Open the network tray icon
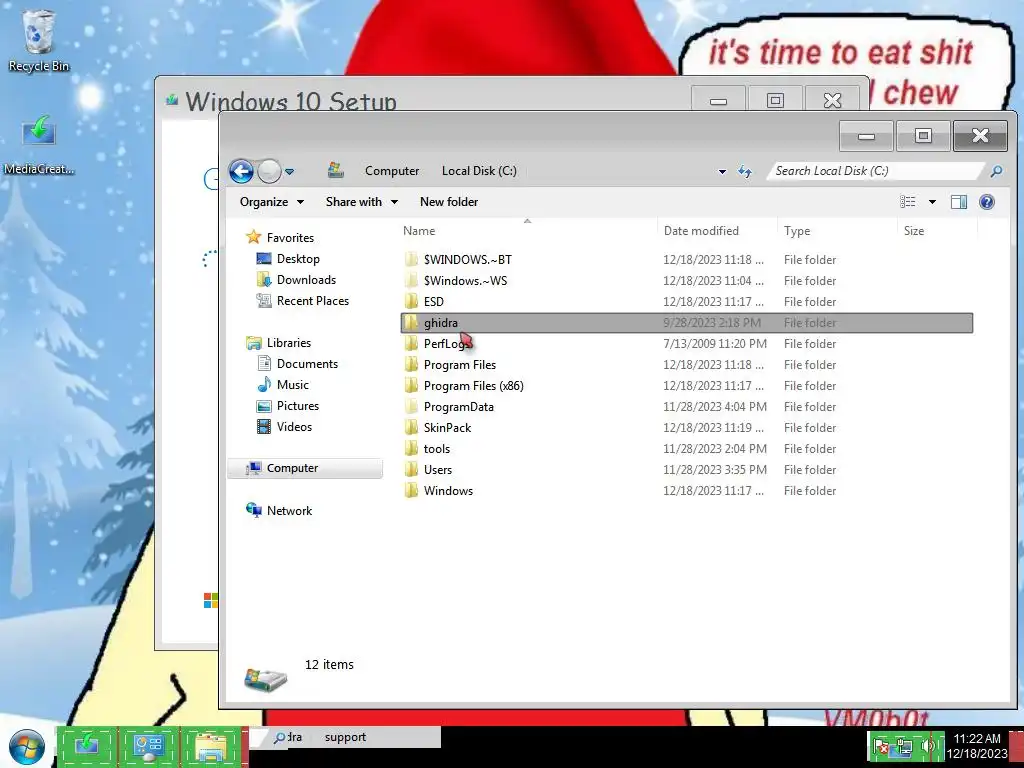Viewport: 1024px width, 768px height. (x=904, y=746)
